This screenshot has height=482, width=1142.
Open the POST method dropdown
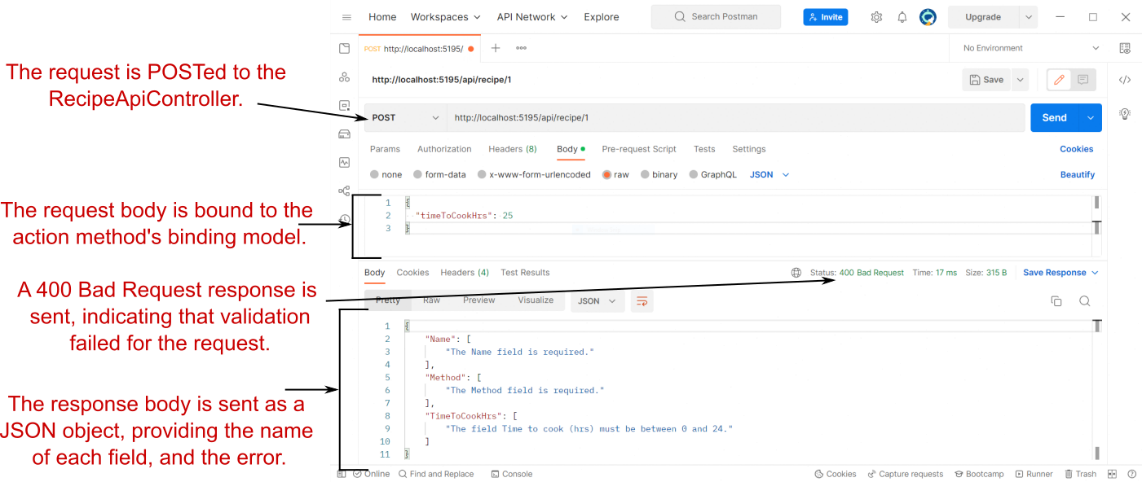tap(406, 117)
